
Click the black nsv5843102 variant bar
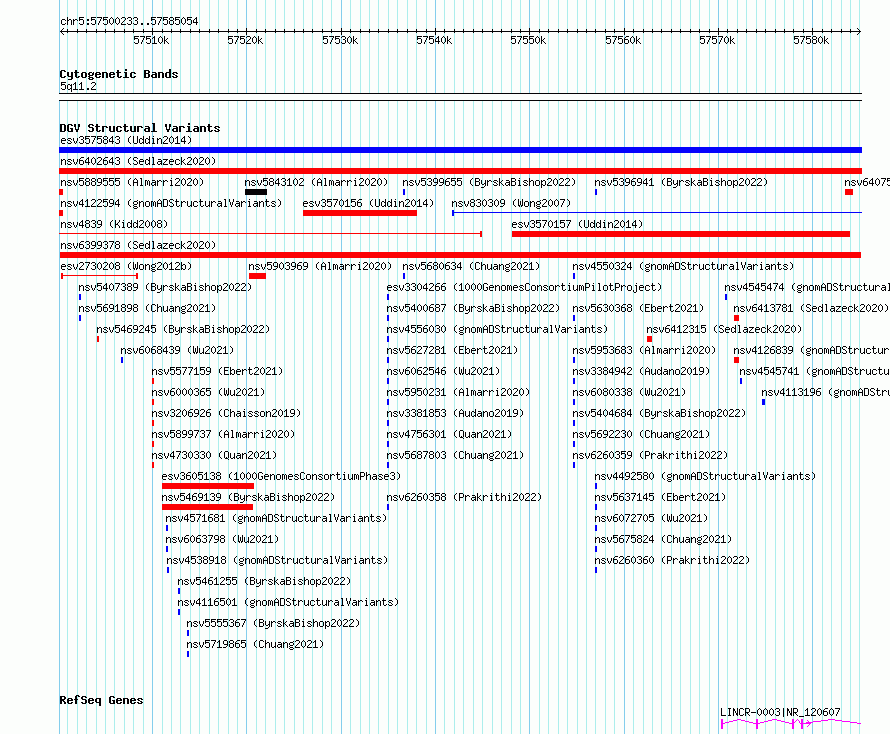(x=256, y=192)
